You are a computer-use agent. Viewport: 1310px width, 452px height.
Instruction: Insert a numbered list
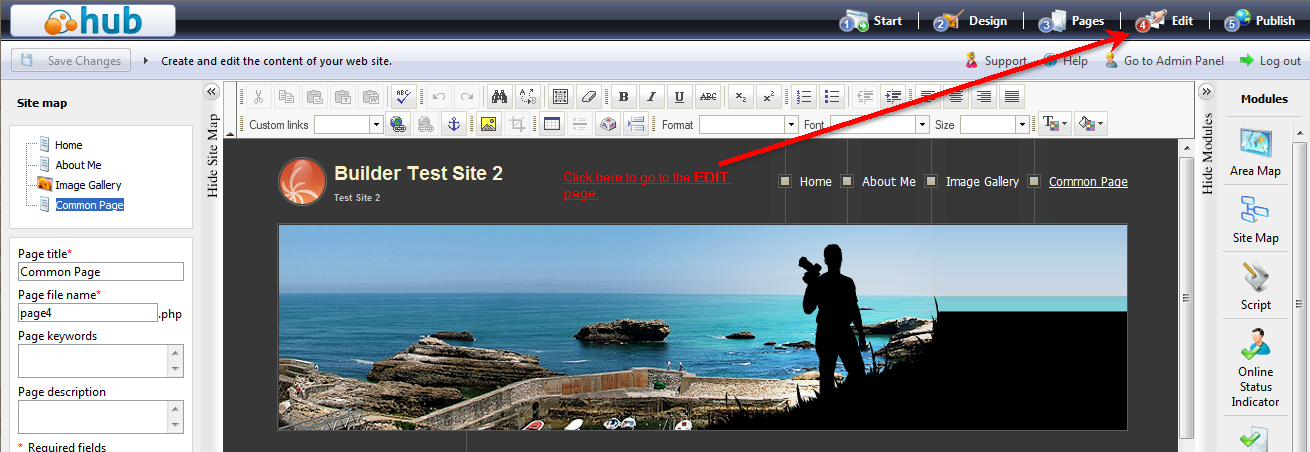pyautogui.click(x=804, y=97)
